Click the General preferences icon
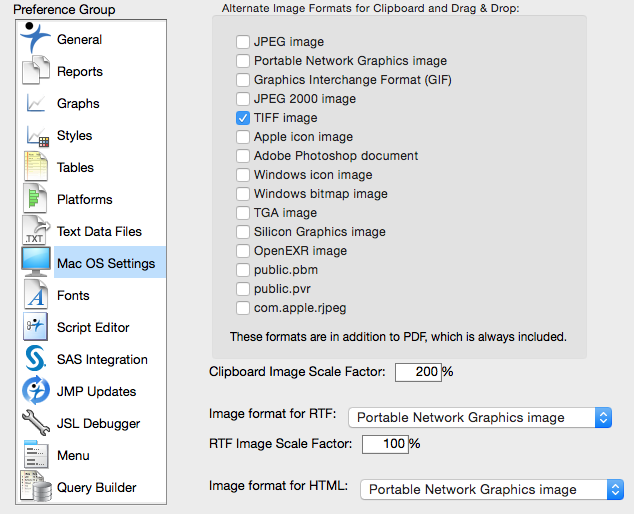 36,39
